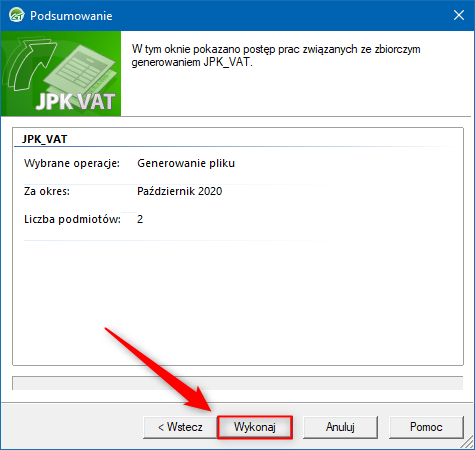
Task: Click the 'Wybrane operacje:' label
Action: pos(72,163)
